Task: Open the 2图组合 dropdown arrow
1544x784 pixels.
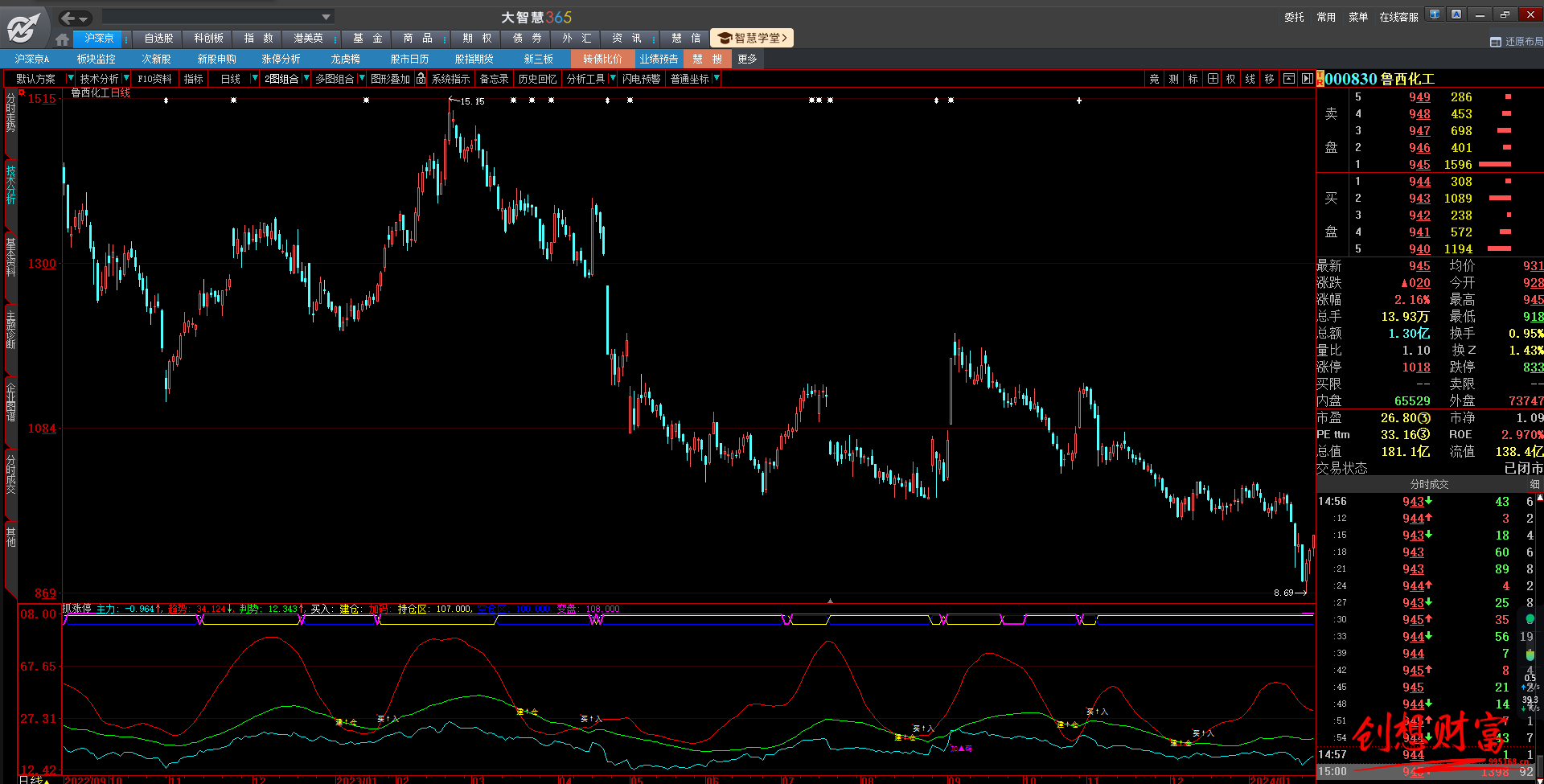Action: [x=306, y=78]
